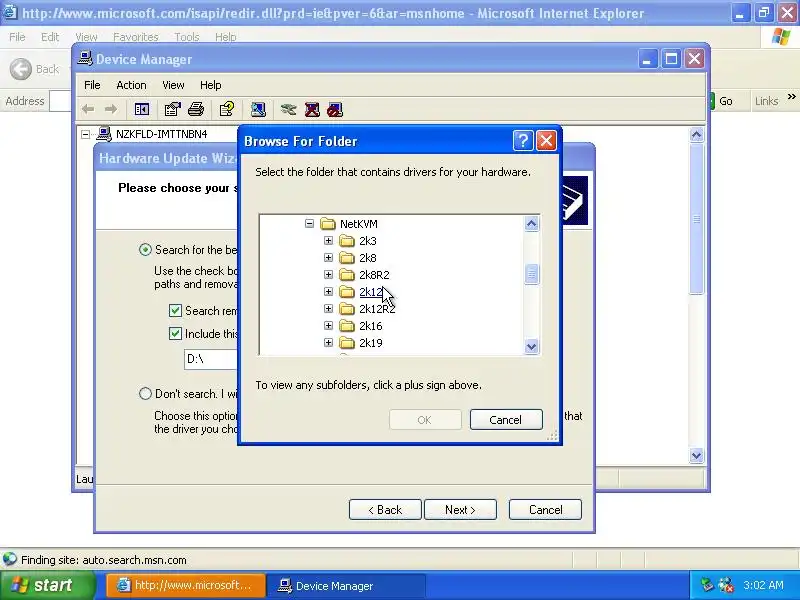This screenshot has width=800, height=600.
Task: Expand the 2k19 folder node
Action: tap(328, 343)
